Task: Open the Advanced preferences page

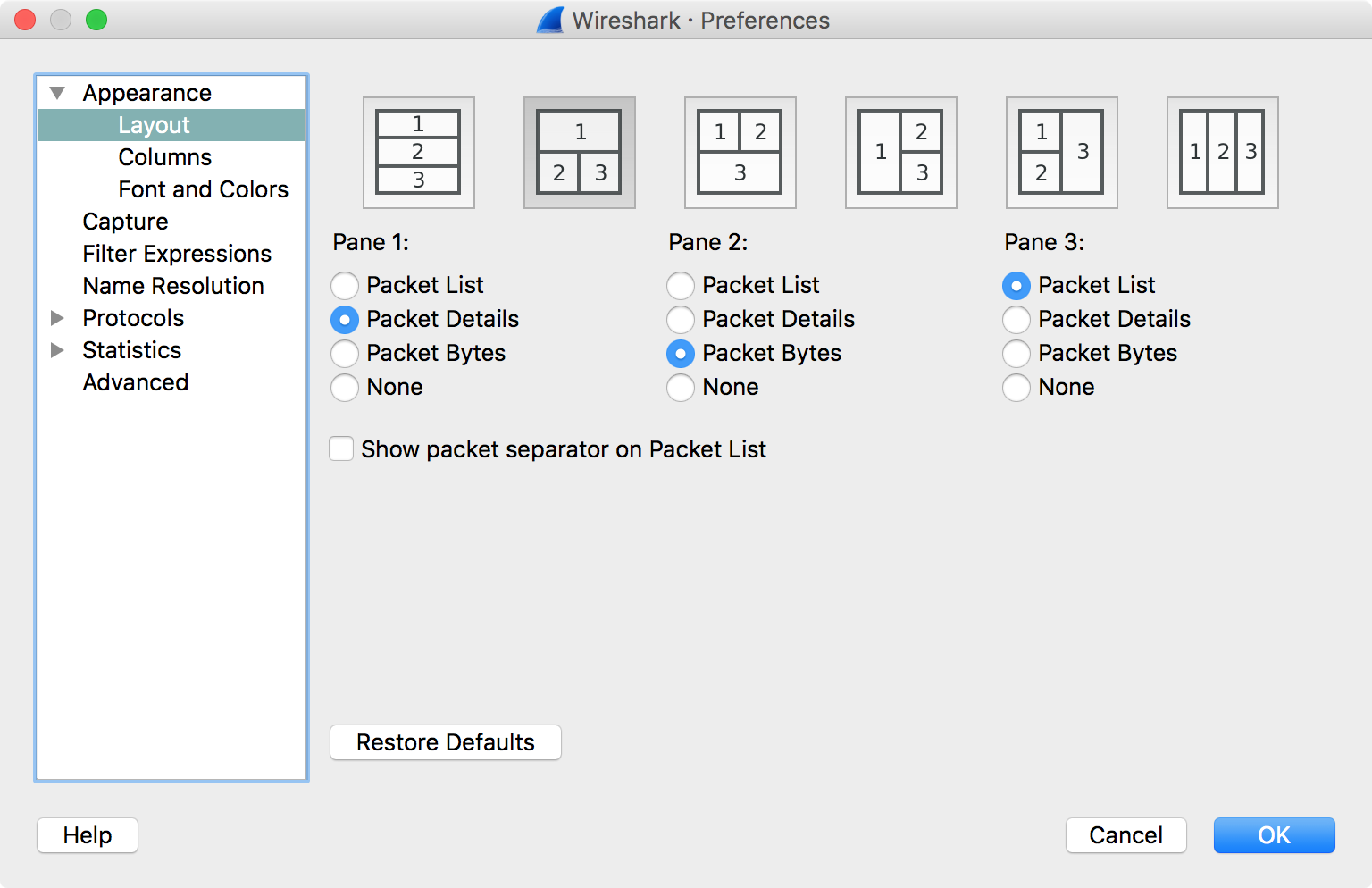Action: point(136,382)
